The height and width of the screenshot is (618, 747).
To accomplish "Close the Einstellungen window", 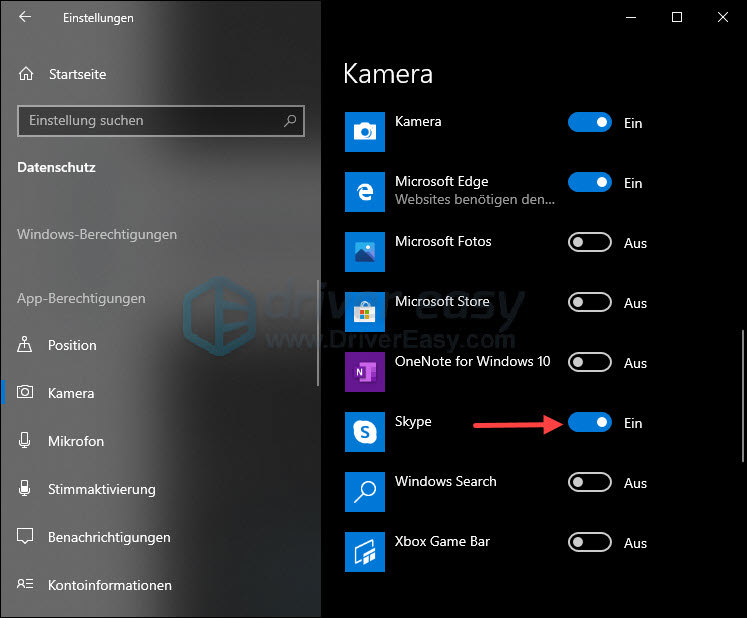I will tap(723, 17).
